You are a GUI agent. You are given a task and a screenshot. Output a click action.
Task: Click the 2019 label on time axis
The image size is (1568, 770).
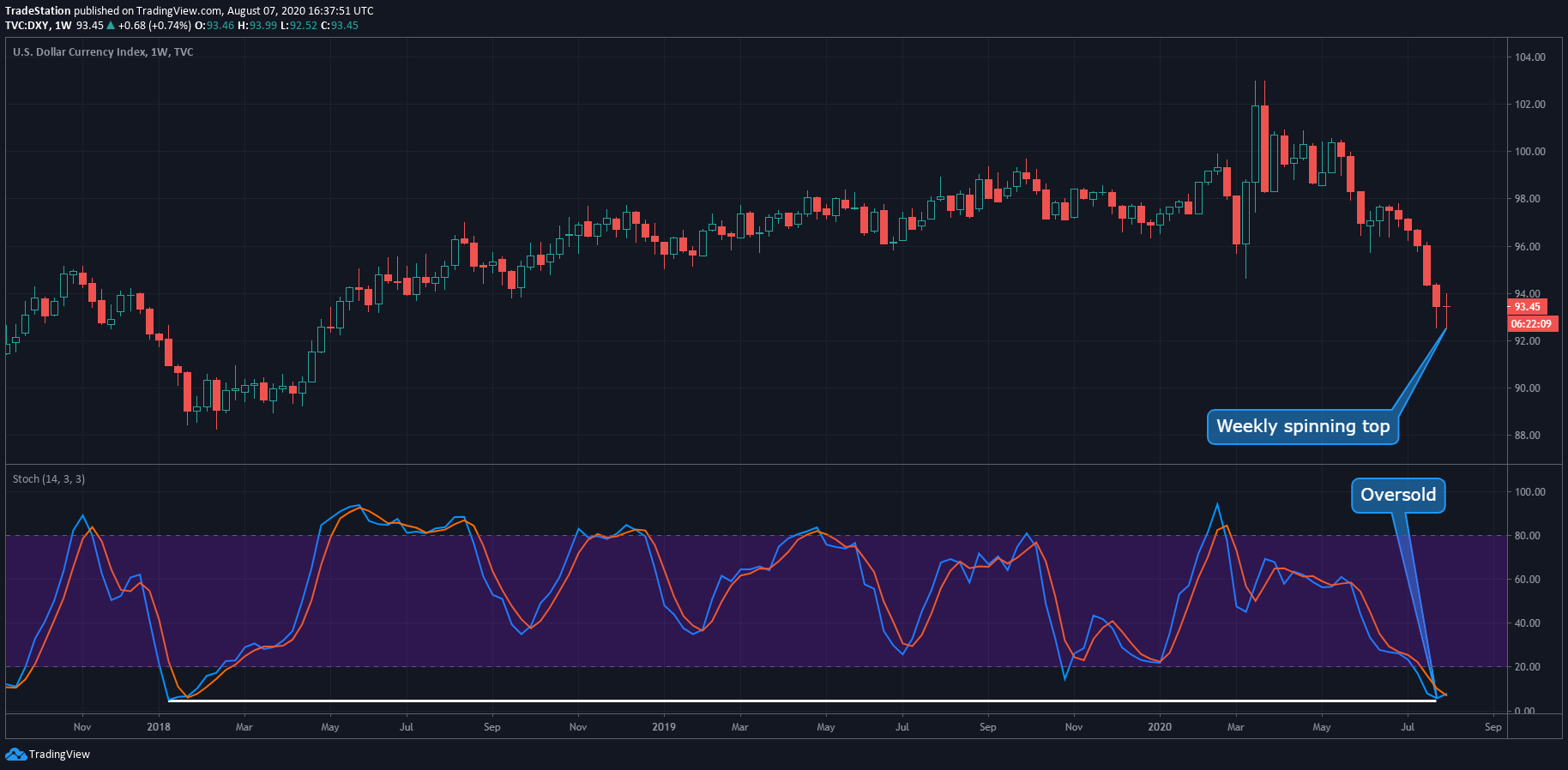coord(664,727)
